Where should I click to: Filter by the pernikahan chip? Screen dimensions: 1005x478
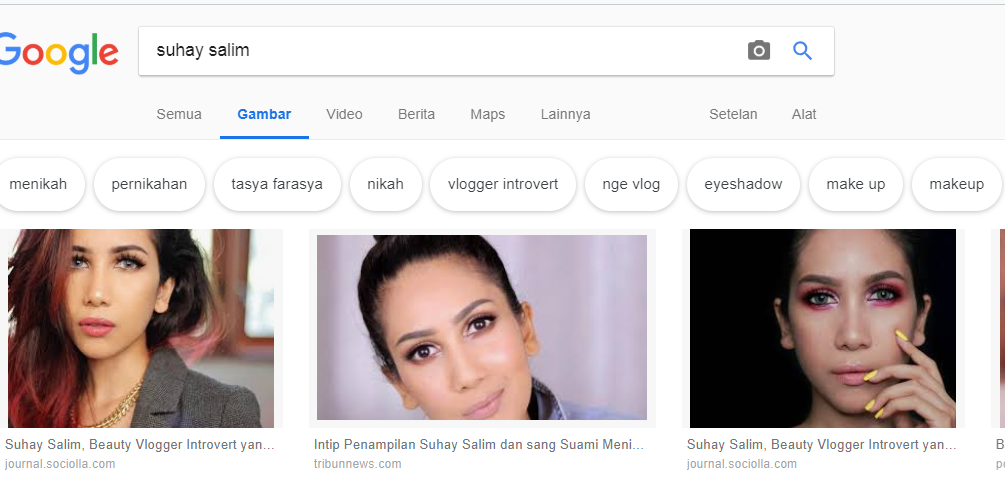click(x=149, y=185)
